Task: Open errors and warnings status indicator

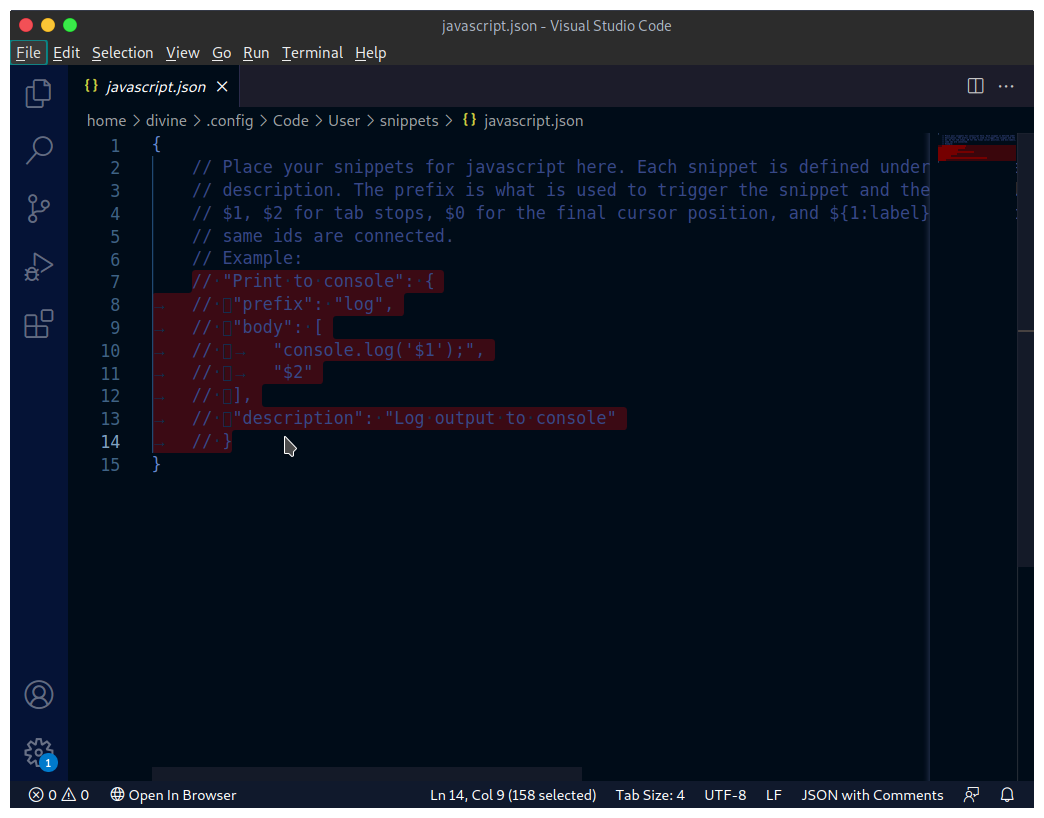Action: coord(59,795)
